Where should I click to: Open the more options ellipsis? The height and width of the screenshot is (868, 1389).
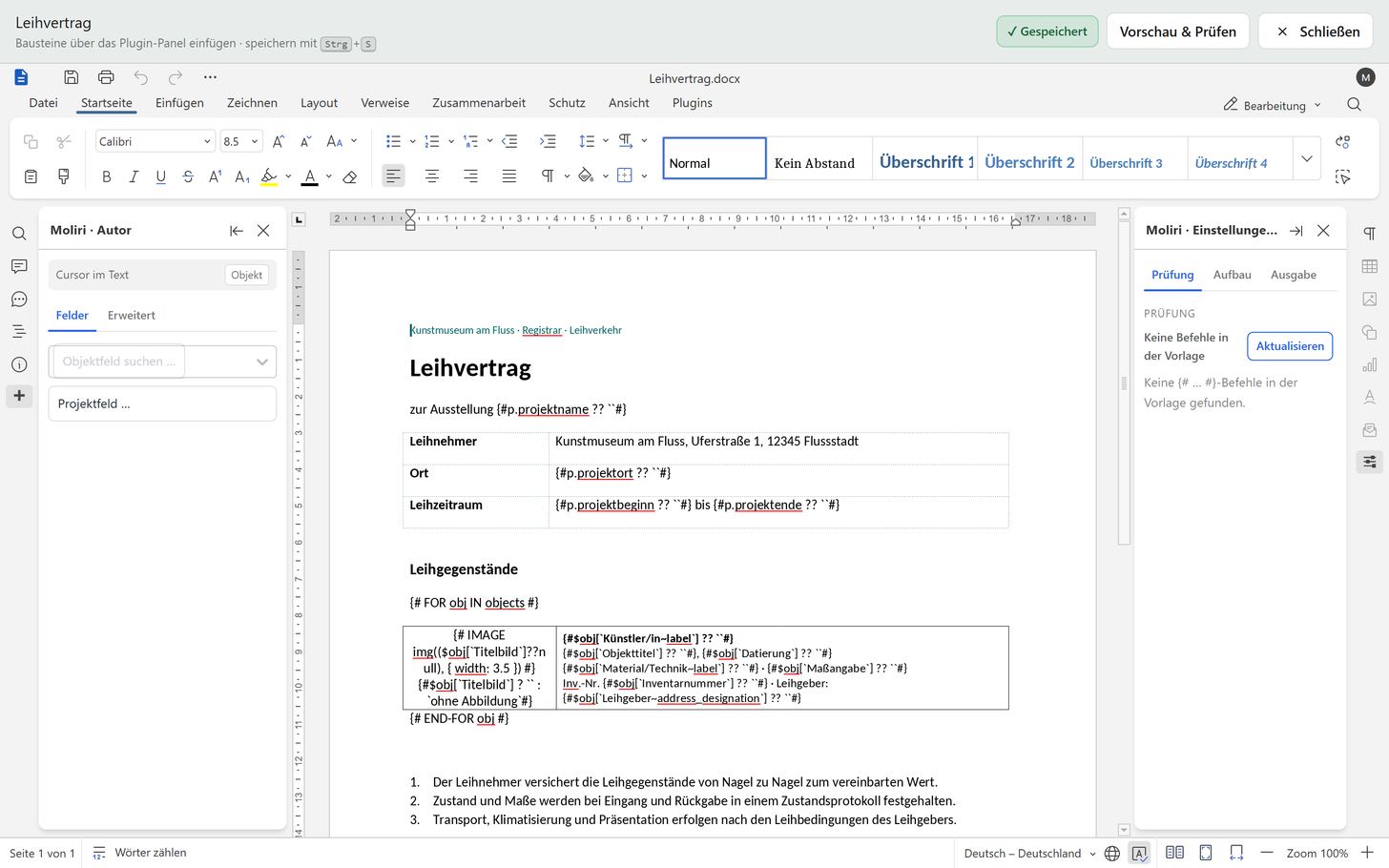click(x=210, y=77)
